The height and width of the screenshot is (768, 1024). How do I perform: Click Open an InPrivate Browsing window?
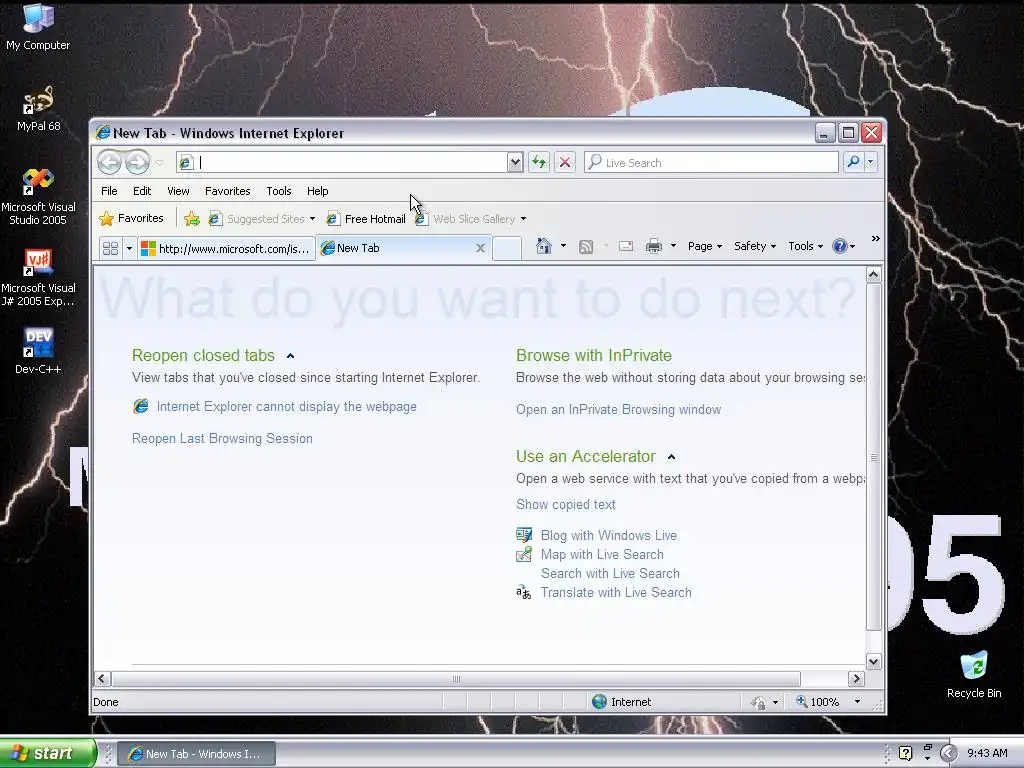(x=618, y=409)
